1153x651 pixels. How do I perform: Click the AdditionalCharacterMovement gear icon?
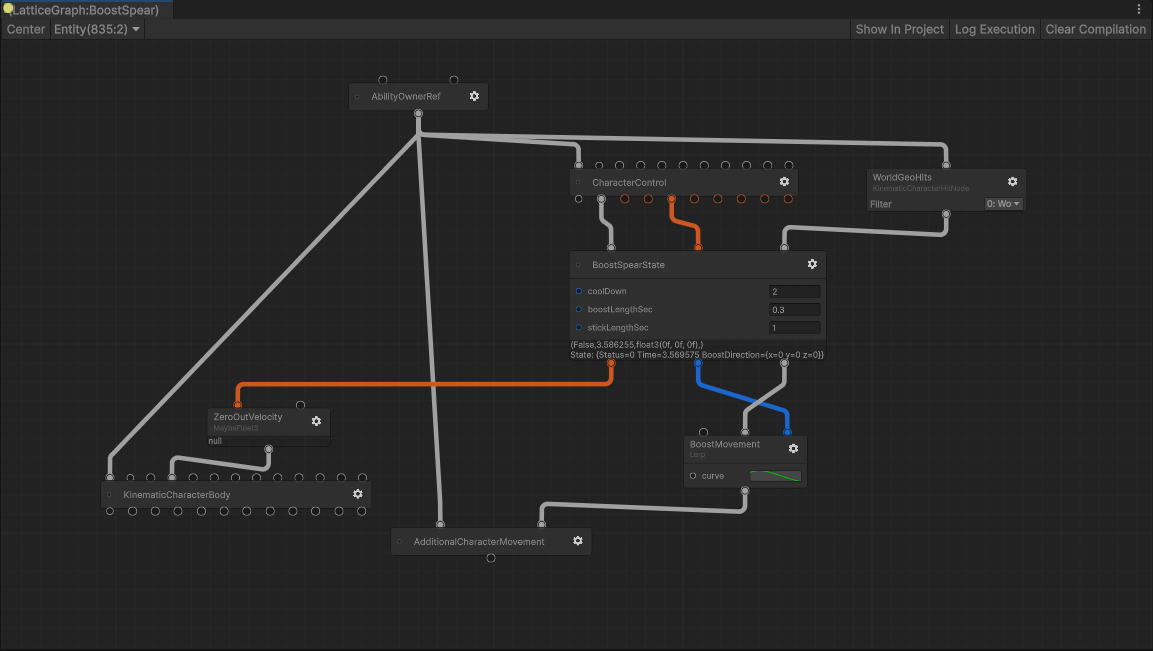(x=577, y=540)
